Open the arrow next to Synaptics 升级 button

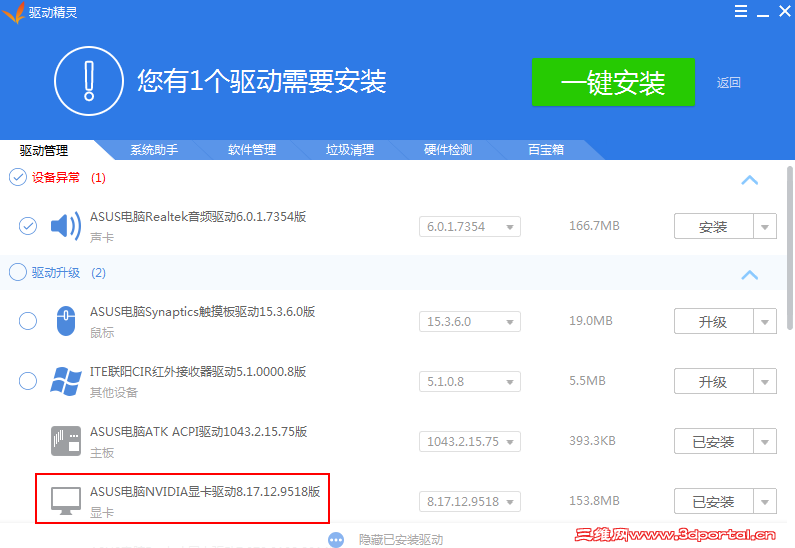tap(765, 321)
